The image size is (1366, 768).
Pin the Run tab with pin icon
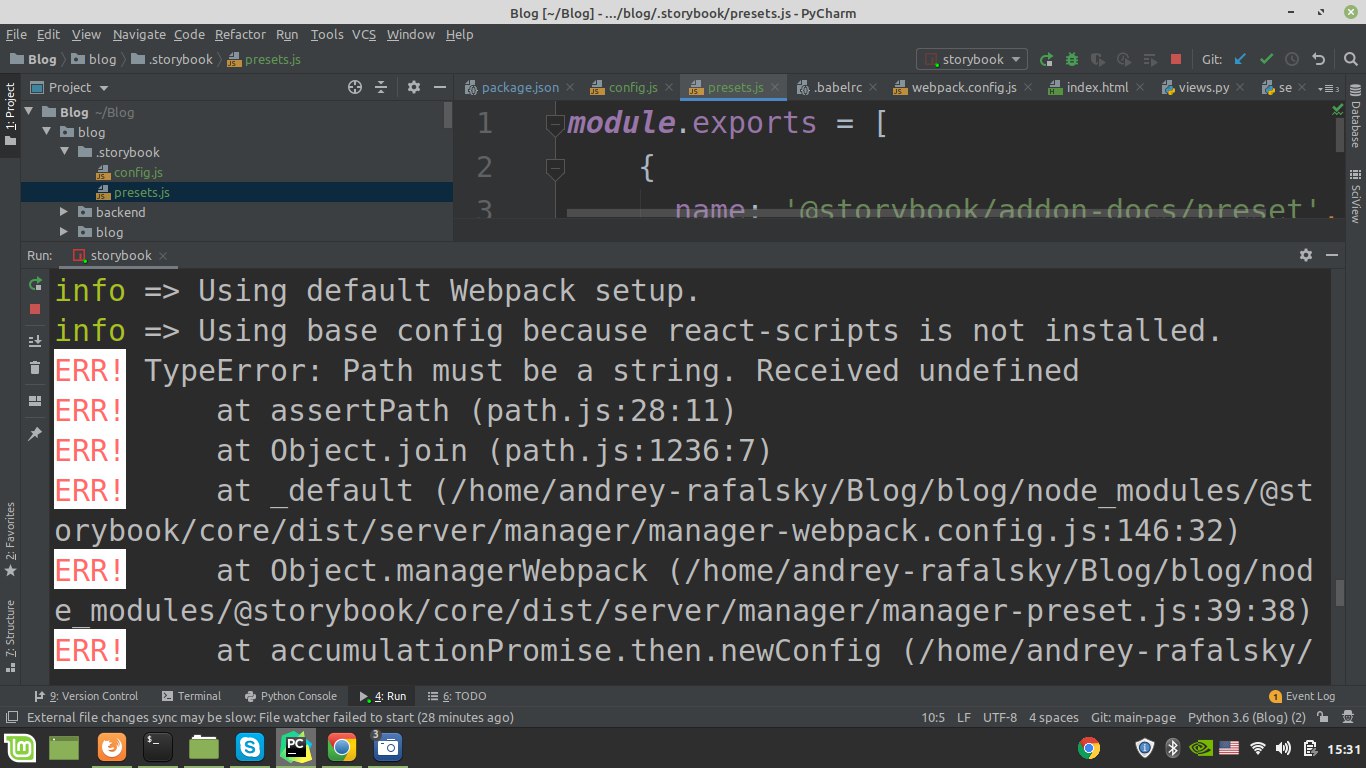[35, 434]
